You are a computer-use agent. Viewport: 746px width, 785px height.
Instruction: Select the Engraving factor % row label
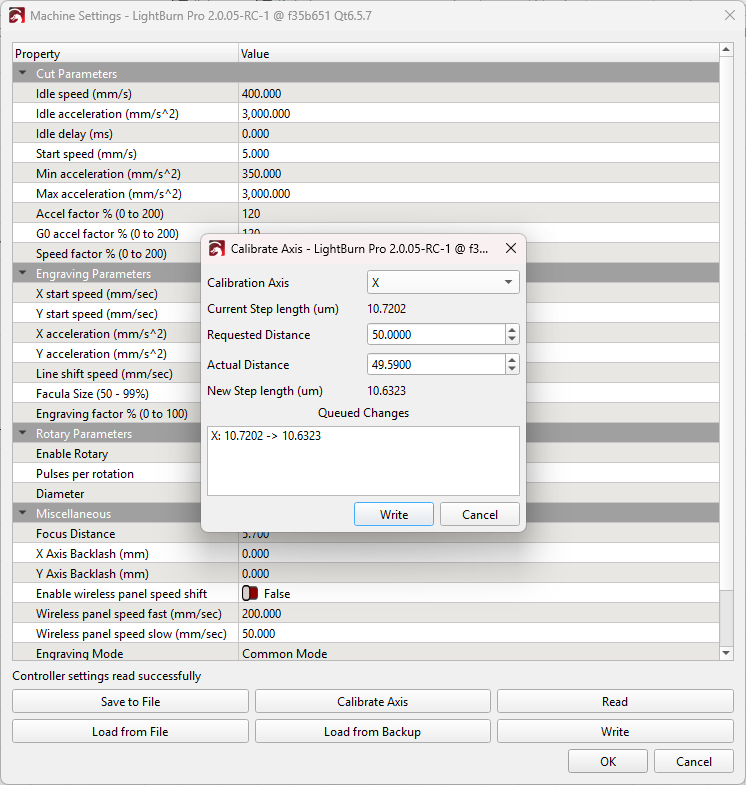point(112,414)
